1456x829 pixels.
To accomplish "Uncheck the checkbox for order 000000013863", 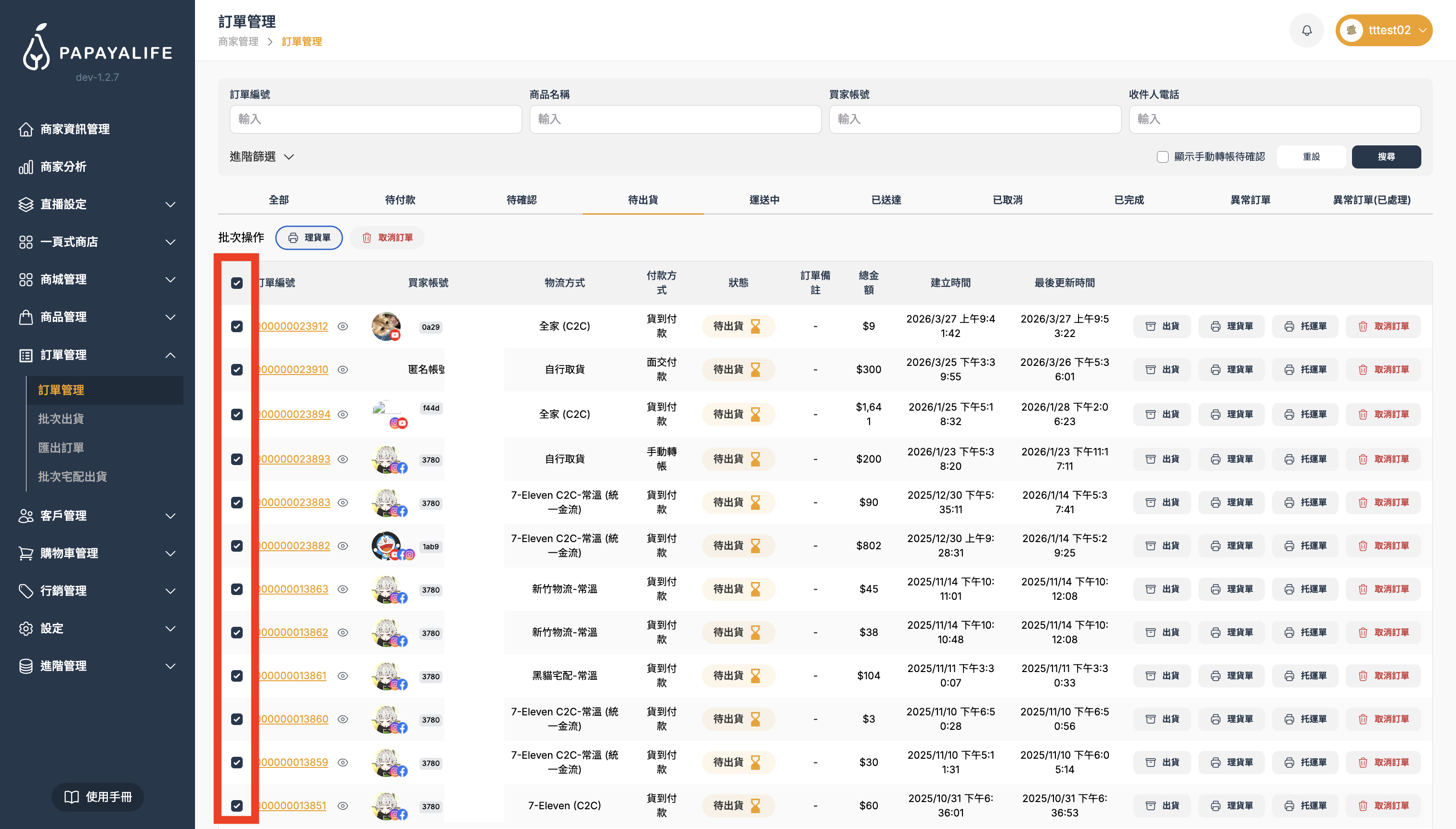I will point(237,589).
